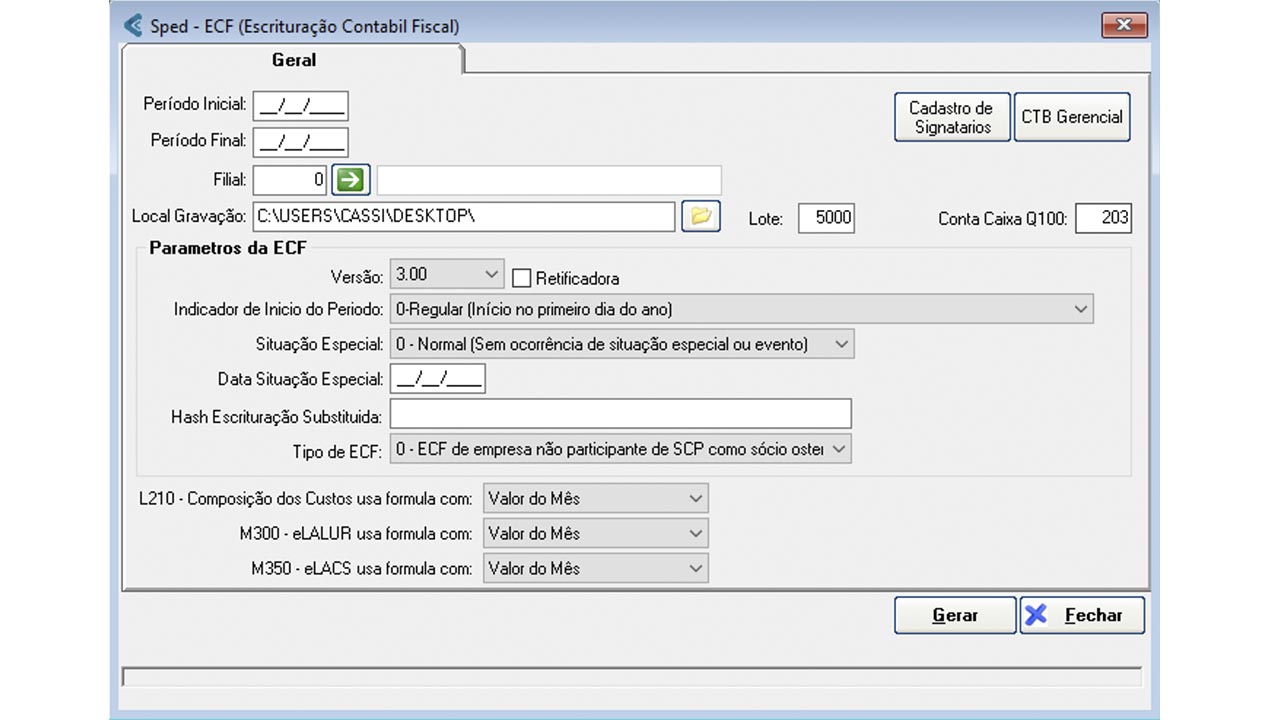Image resolution: width=1280 pixels, height=720 pixels.
Task: Click the Cadastro de Signatarios button
Action: click(x=951, y=117)
